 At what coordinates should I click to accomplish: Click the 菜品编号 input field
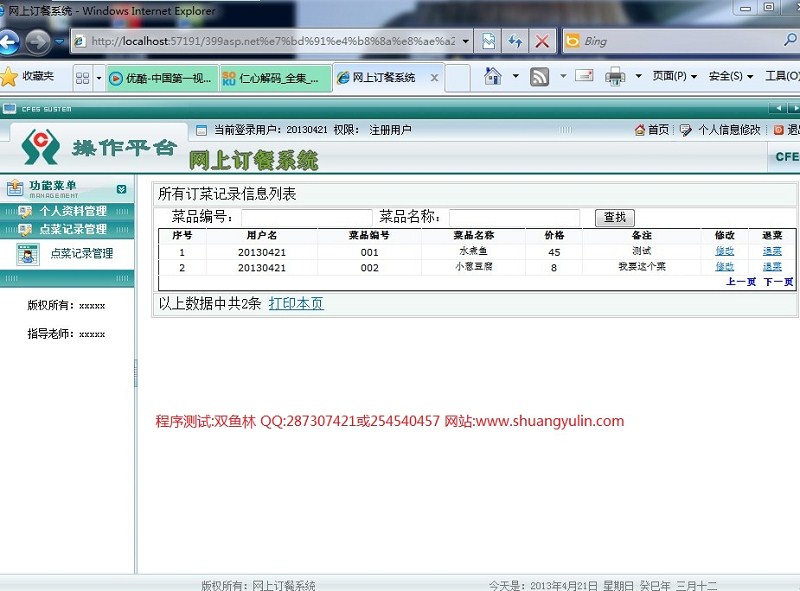tap(307, 217)
